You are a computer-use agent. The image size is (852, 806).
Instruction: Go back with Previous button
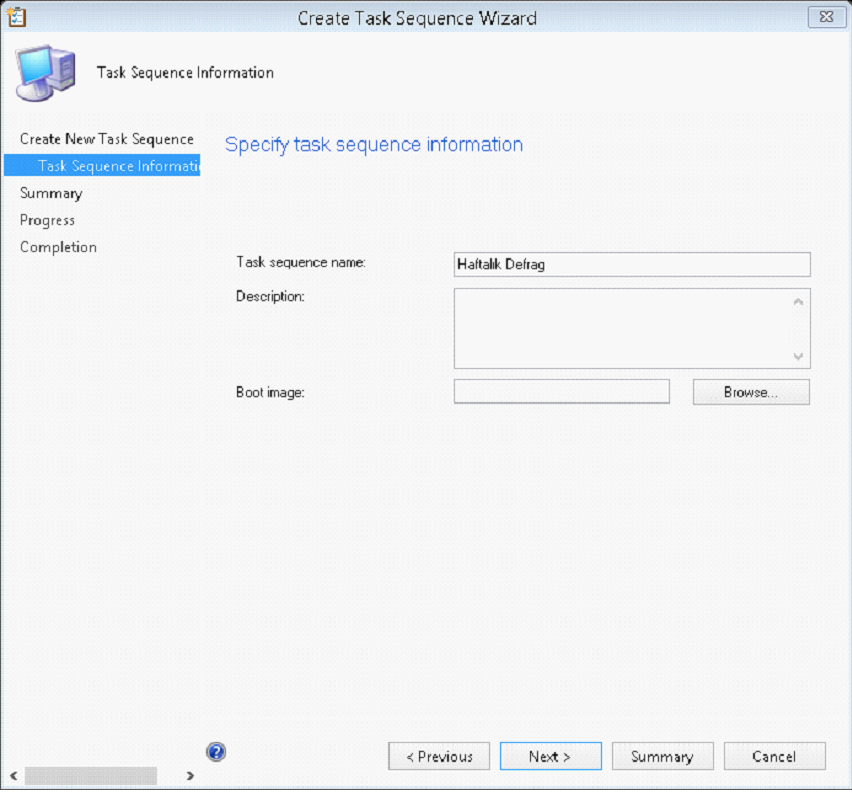pos(439,756)
